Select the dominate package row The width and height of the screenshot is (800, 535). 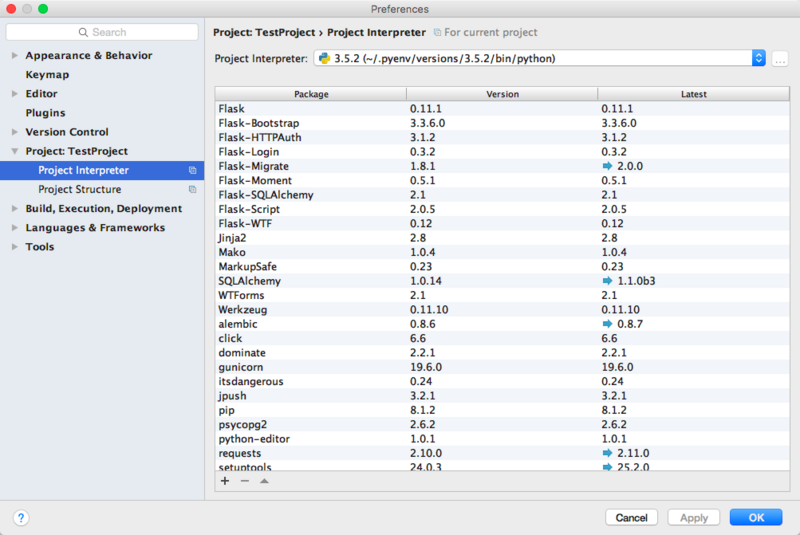pyautogui.click(x=502, y=352)
